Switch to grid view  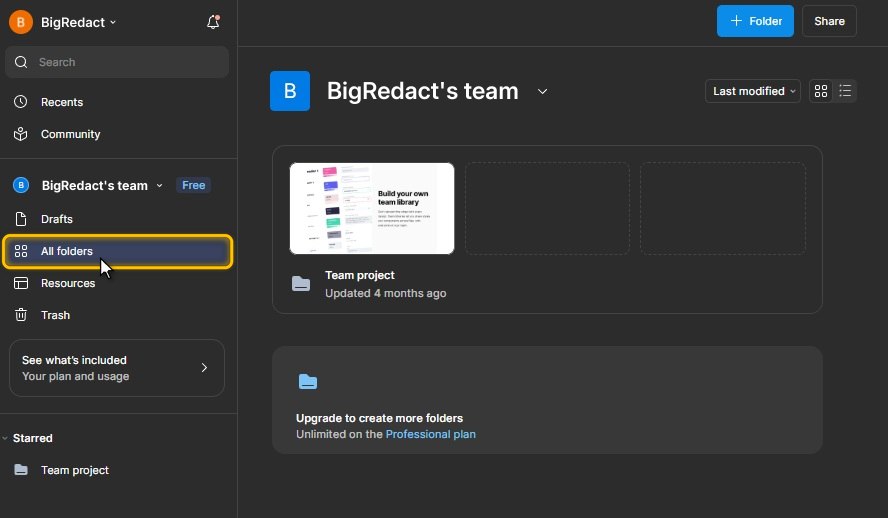click(821, 91)
